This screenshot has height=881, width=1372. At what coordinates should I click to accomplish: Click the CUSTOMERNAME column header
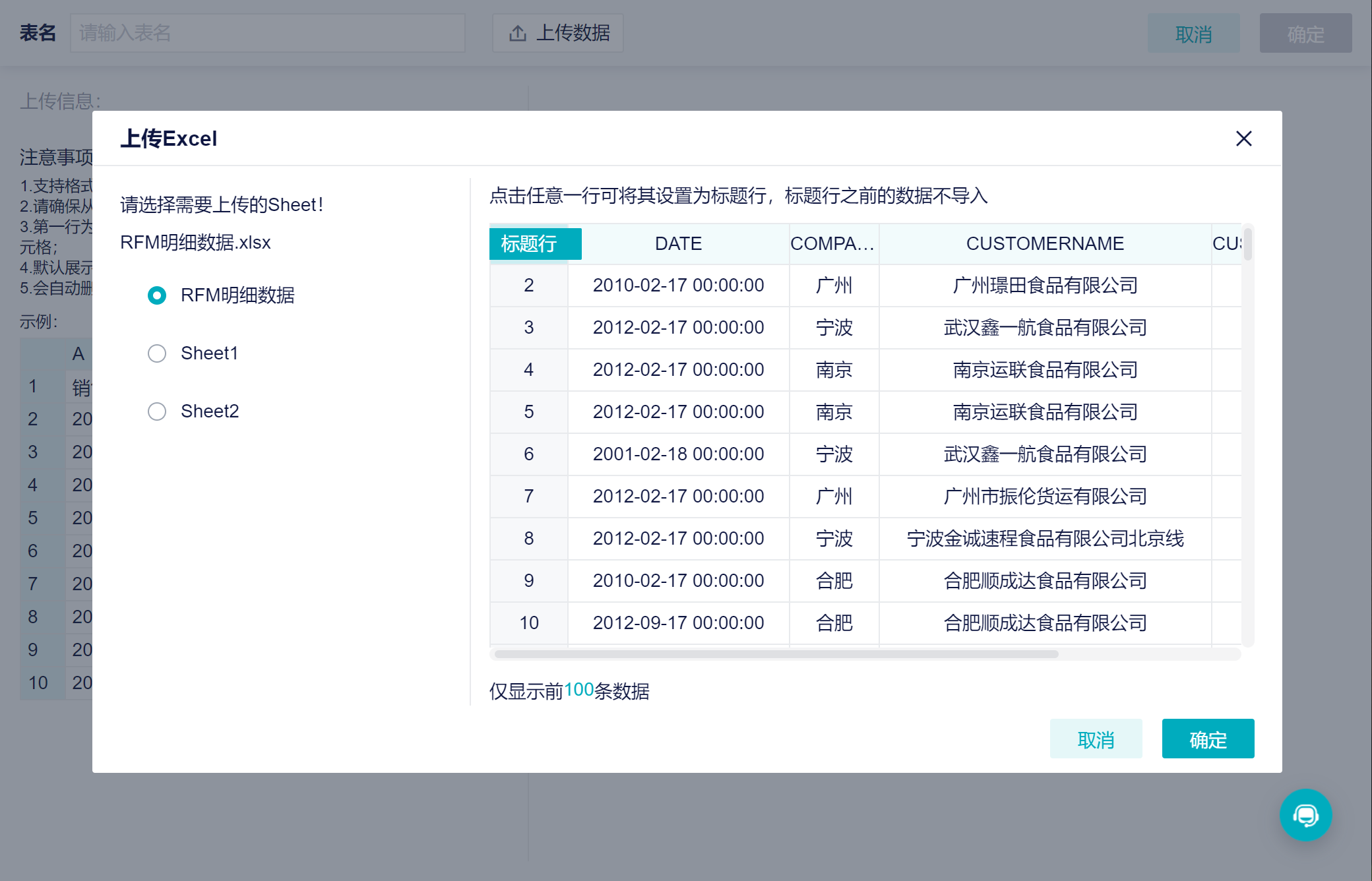click(x=1045, y=244)
